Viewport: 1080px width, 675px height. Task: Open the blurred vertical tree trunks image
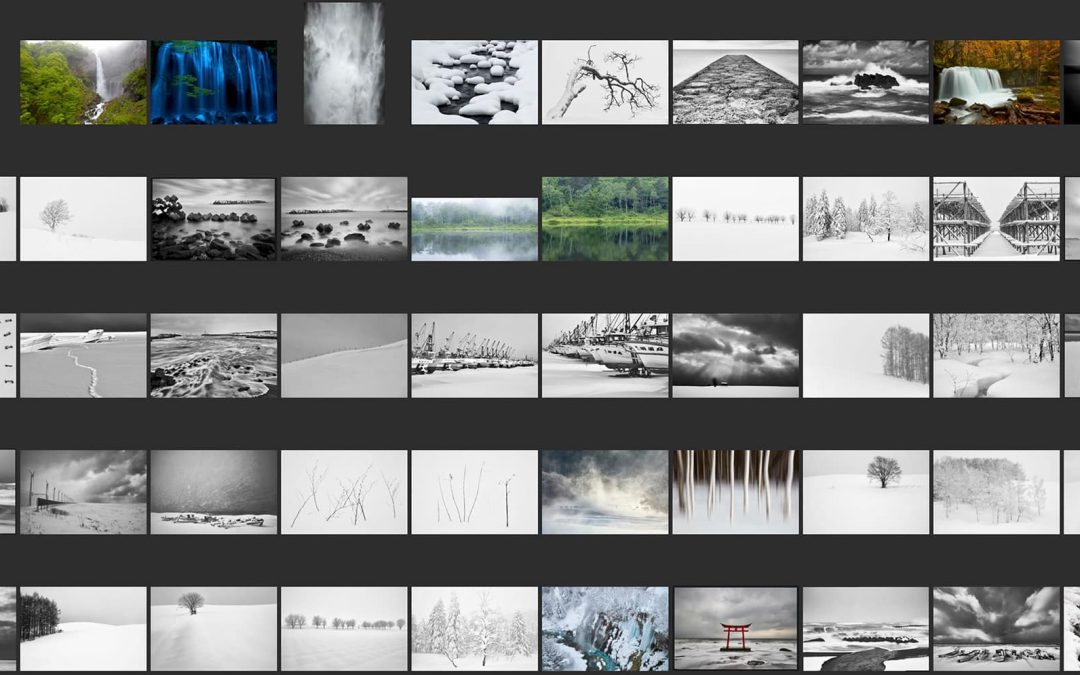[735, 492]
